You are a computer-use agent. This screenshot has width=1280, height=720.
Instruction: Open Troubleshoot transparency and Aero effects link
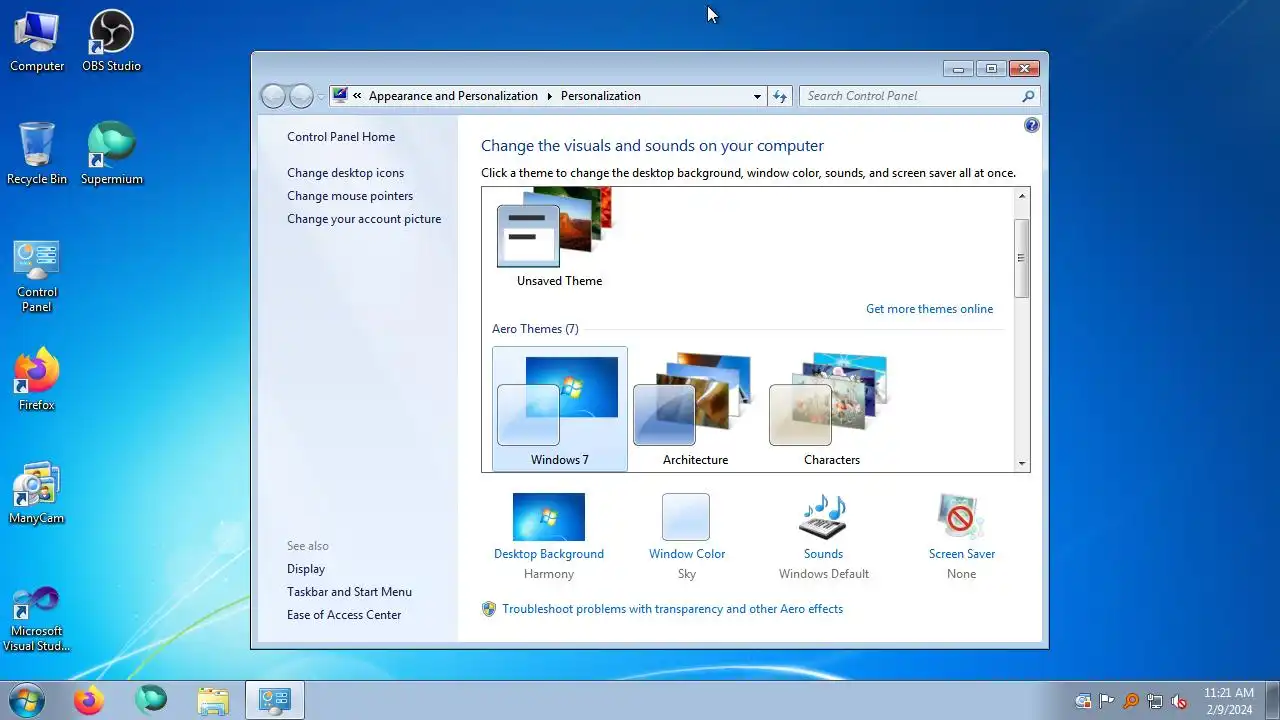672,609
